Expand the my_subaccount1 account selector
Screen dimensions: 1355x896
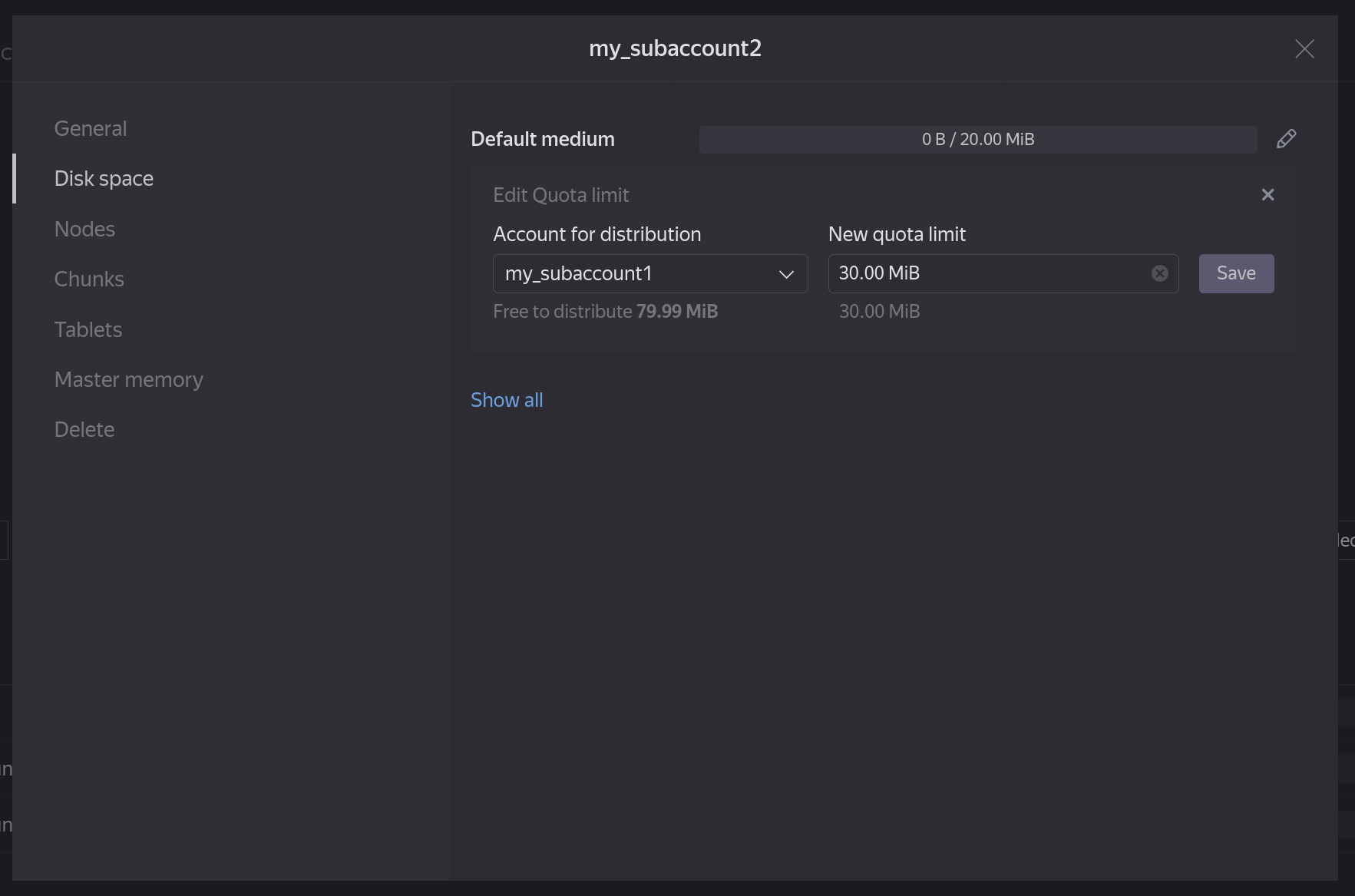649,273
